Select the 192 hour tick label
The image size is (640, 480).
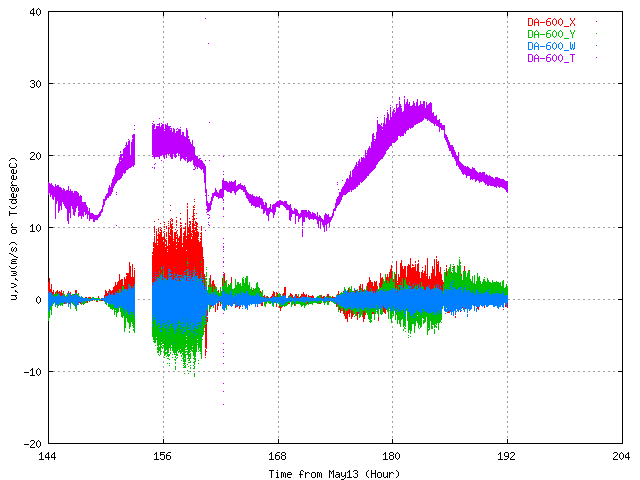507,455
